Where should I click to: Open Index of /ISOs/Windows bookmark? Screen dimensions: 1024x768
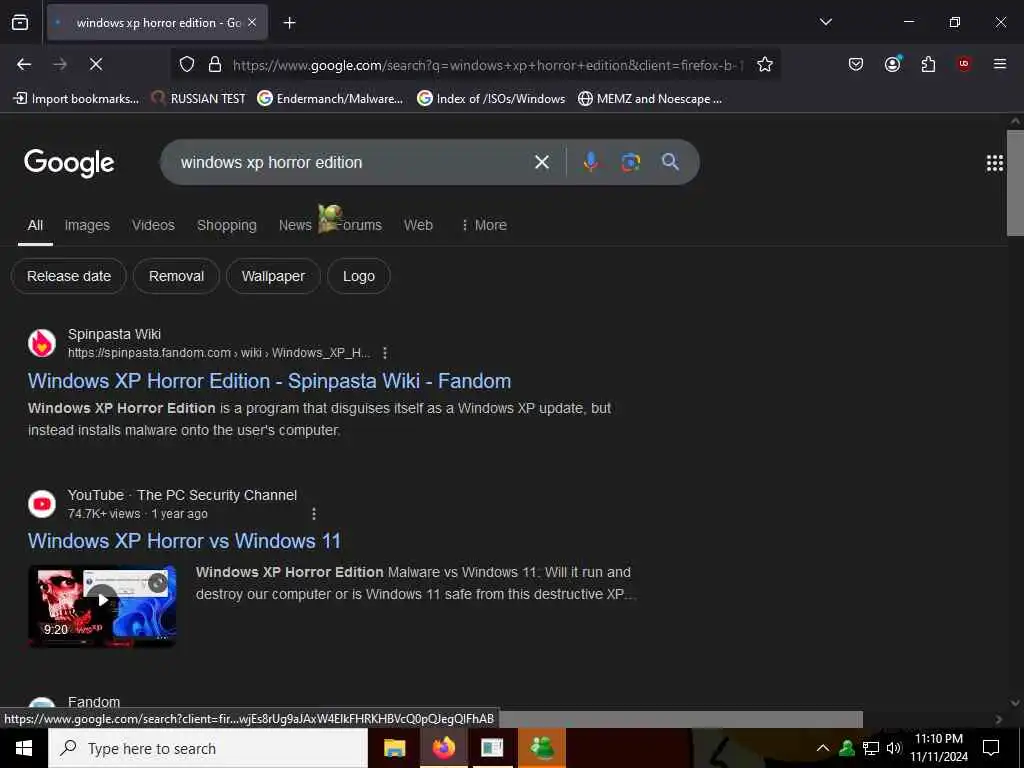491,99
